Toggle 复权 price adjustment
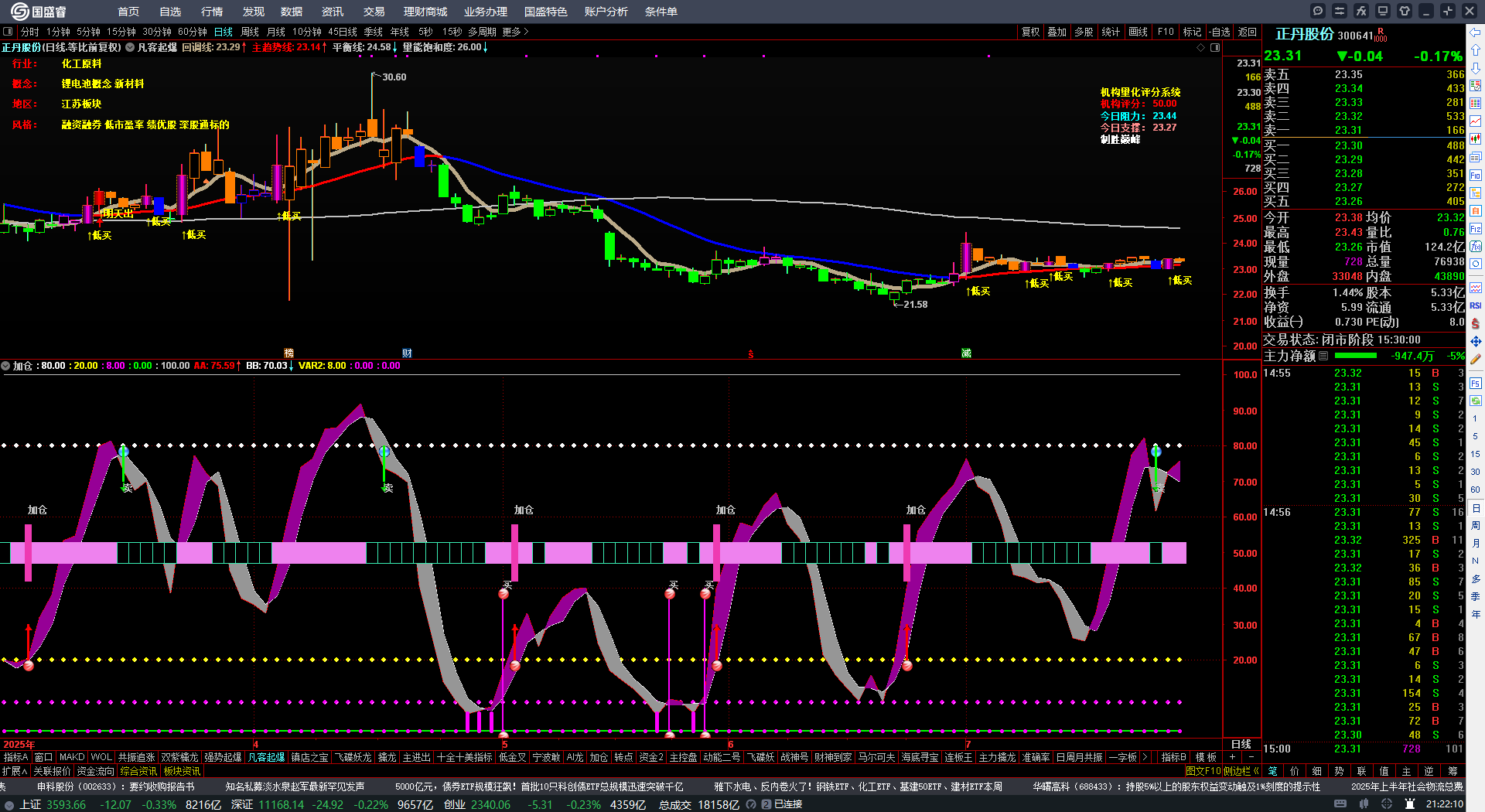 coord(1030,32)
